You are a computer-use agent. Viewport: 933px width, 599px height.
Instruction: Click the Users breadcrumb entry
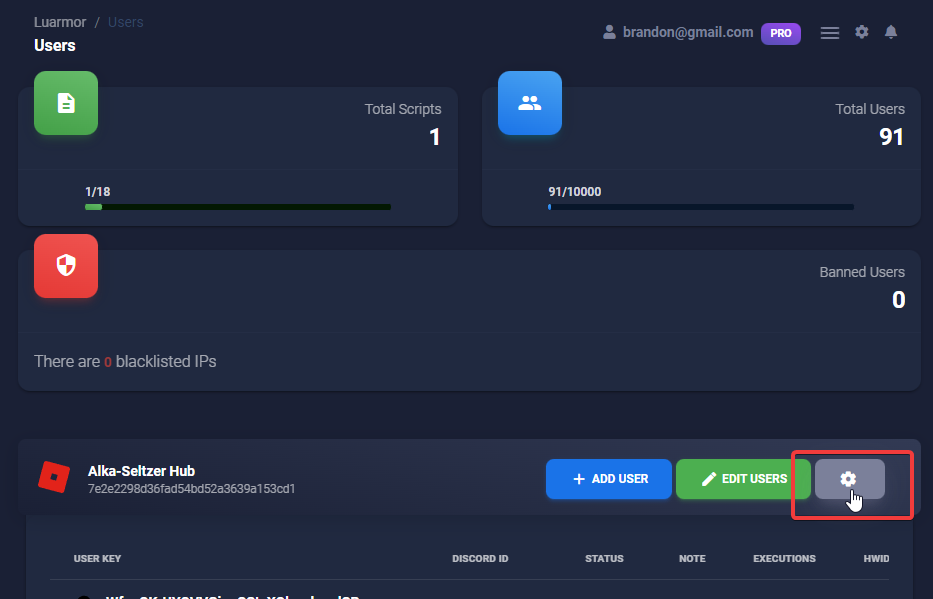125,21
